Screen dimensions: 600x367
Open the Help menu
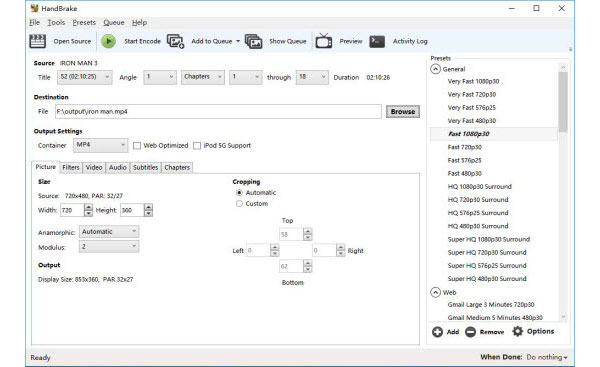[139, 23]
